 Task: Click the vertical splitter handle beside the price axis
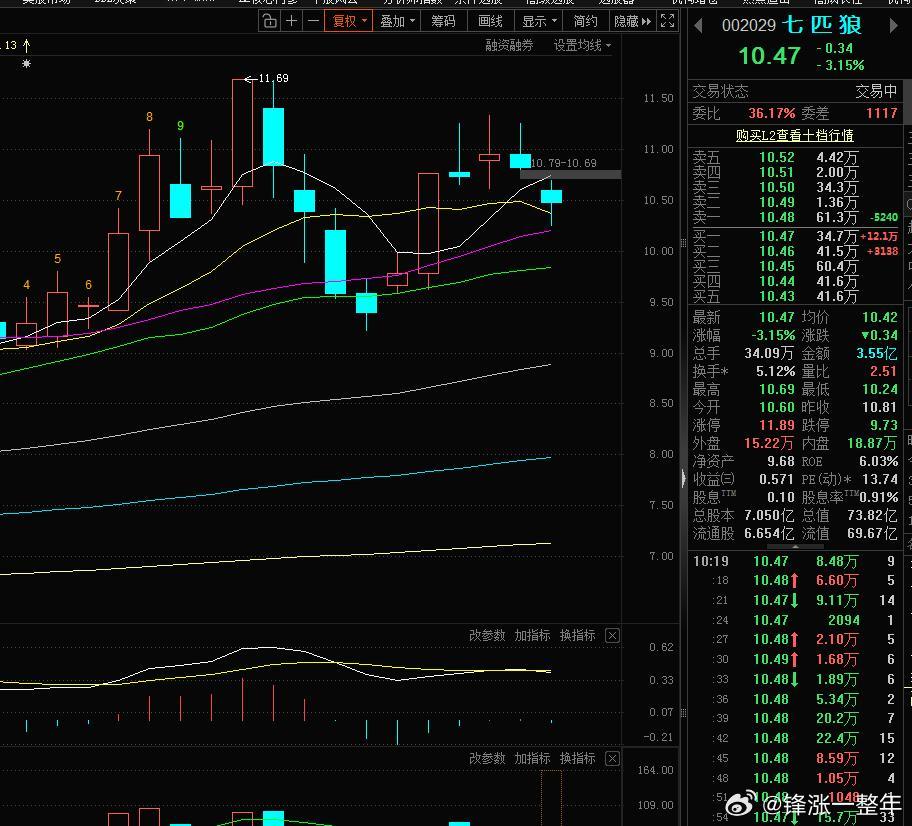coord(683,243)
